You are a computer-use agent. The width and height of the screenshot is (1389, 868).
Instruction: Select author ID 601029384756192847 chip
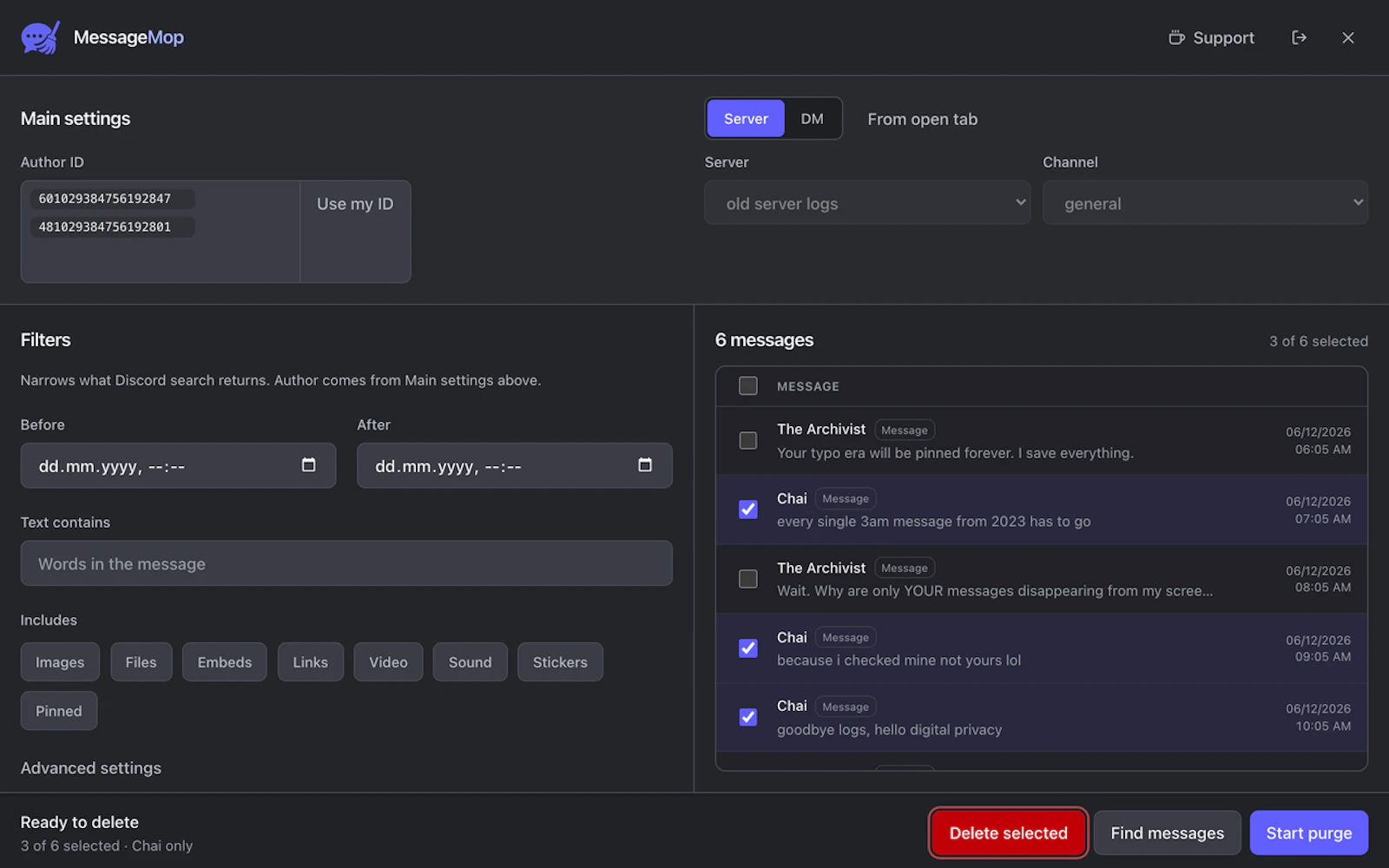coord(112,199)
